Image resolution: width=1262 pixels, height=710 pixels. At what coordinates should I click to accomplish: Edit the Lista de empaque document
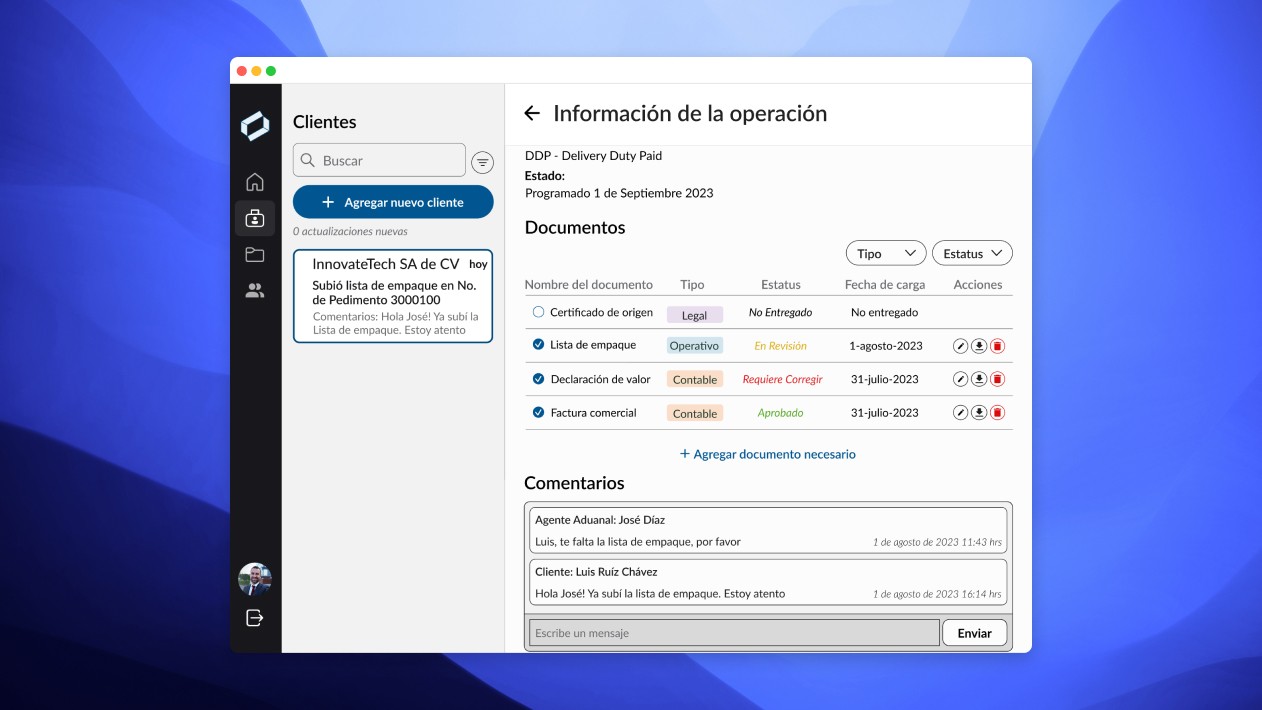960,346
